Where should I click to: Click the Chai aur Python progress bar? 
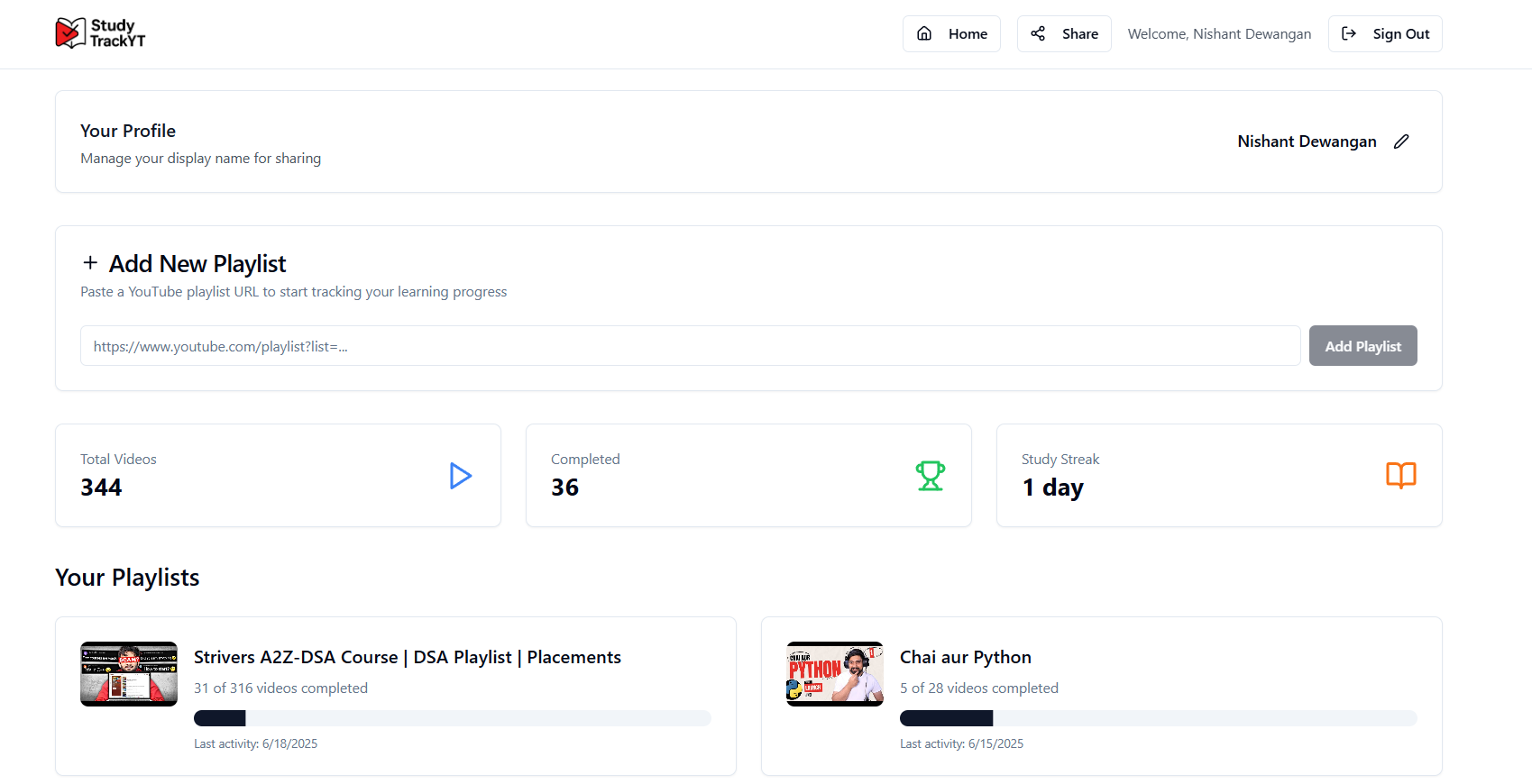coord(1159,718)
